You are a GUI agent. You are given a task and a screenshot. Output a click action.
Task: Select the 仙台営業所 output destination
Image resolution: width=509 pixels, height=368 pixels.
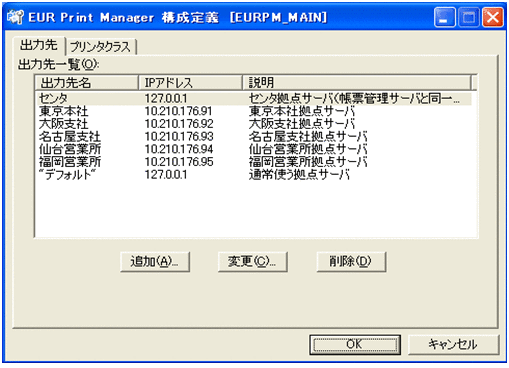click(x=69, y=149)
